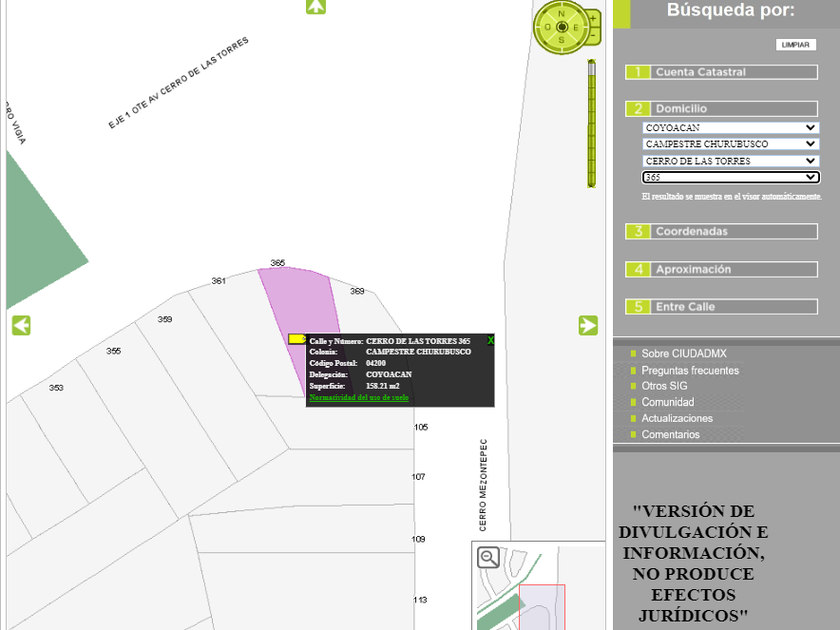Open Sobre CIUDADMX link
This screenshot has width=840, height=630.
[x=684, y=354]
